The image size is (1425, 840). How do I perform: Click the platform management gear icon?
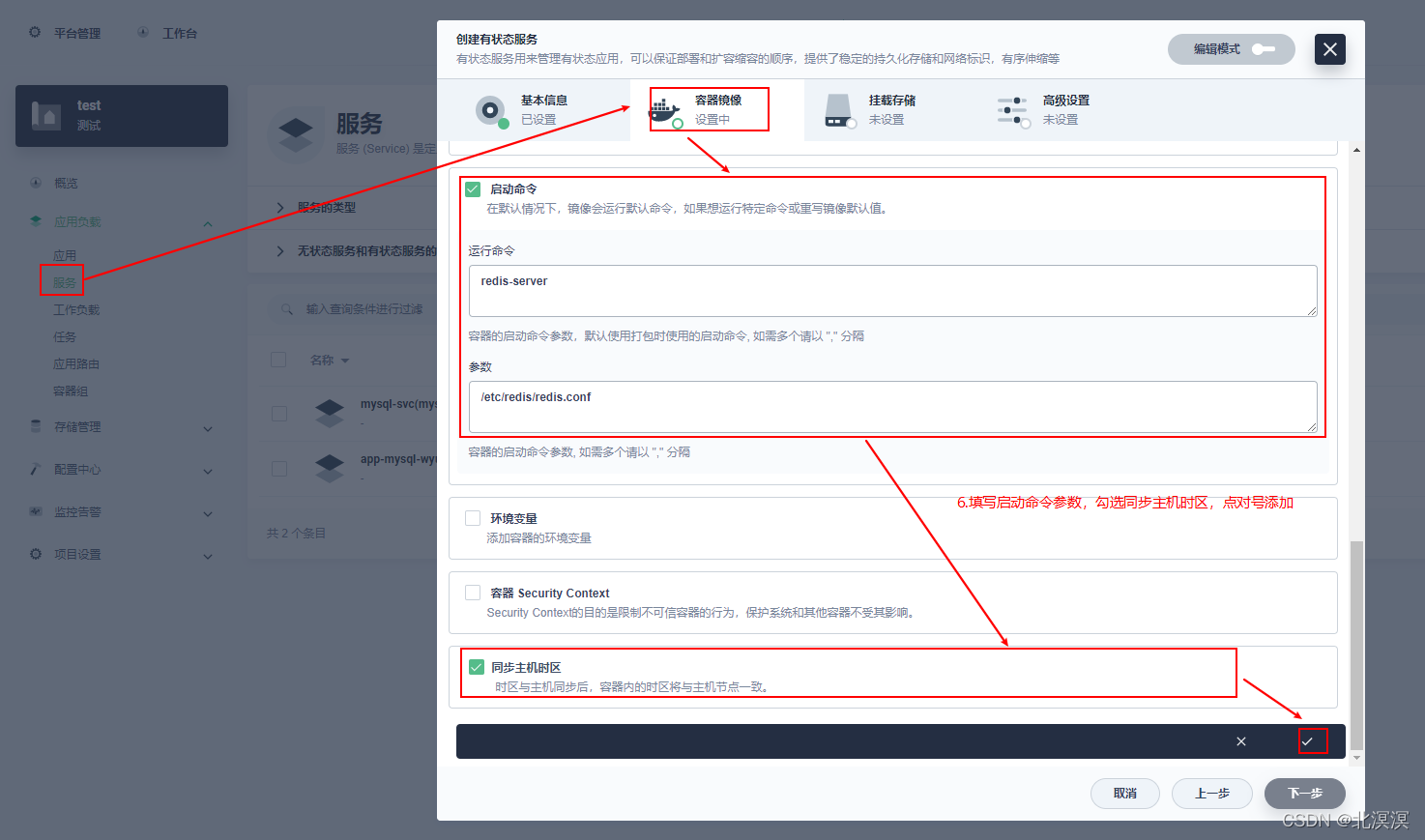[35, 32]
